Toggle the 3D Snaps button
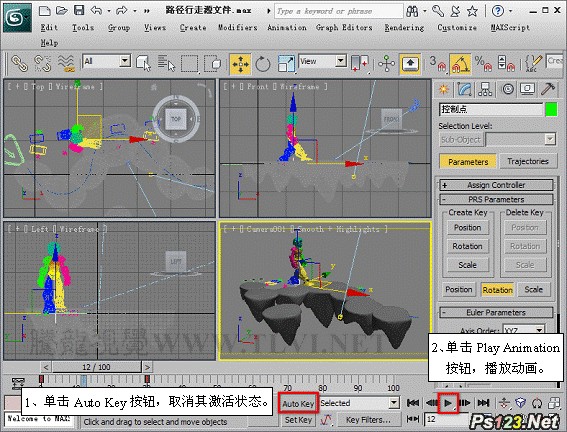 coord(438,64)
